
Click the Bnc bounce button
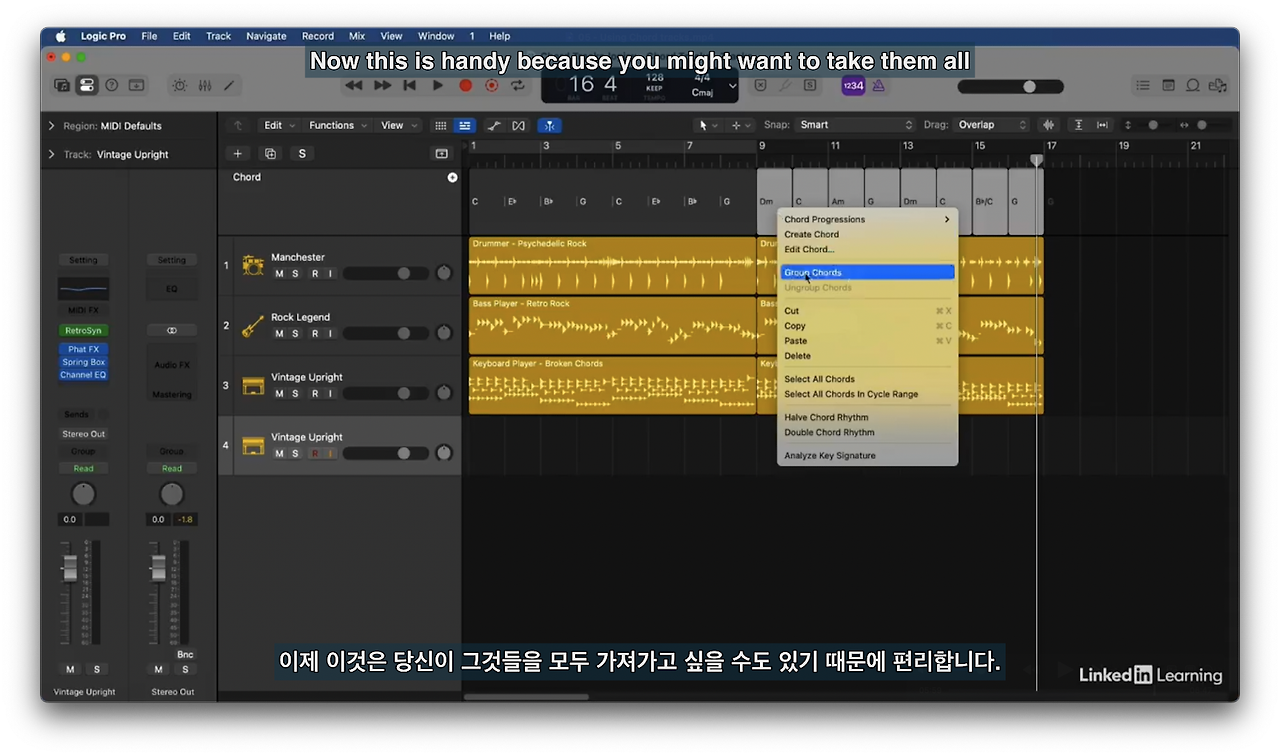[185, 655]
